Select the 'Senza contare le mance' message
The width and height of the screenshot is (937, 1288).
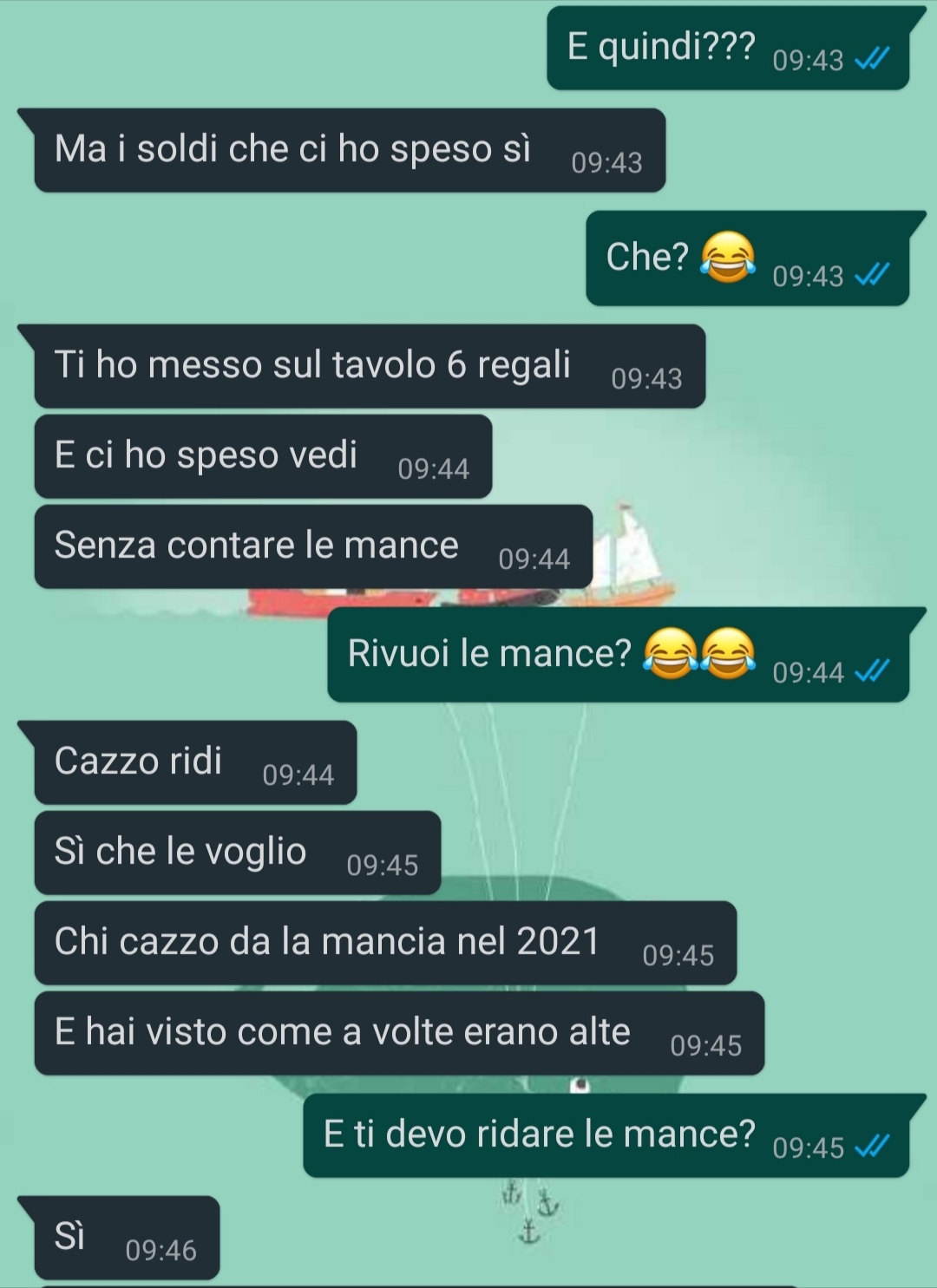click(313, 546)
